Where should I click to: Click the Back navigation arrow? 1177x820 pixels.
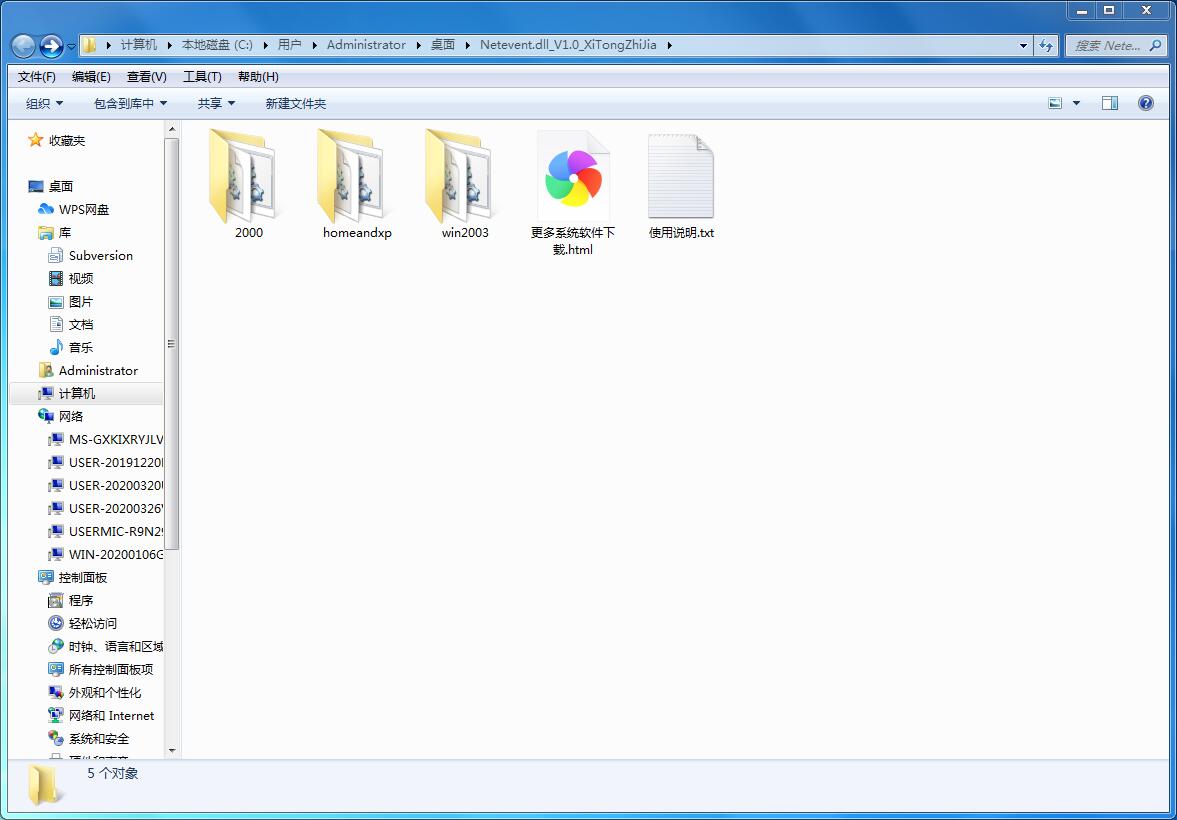pos(23,46)
